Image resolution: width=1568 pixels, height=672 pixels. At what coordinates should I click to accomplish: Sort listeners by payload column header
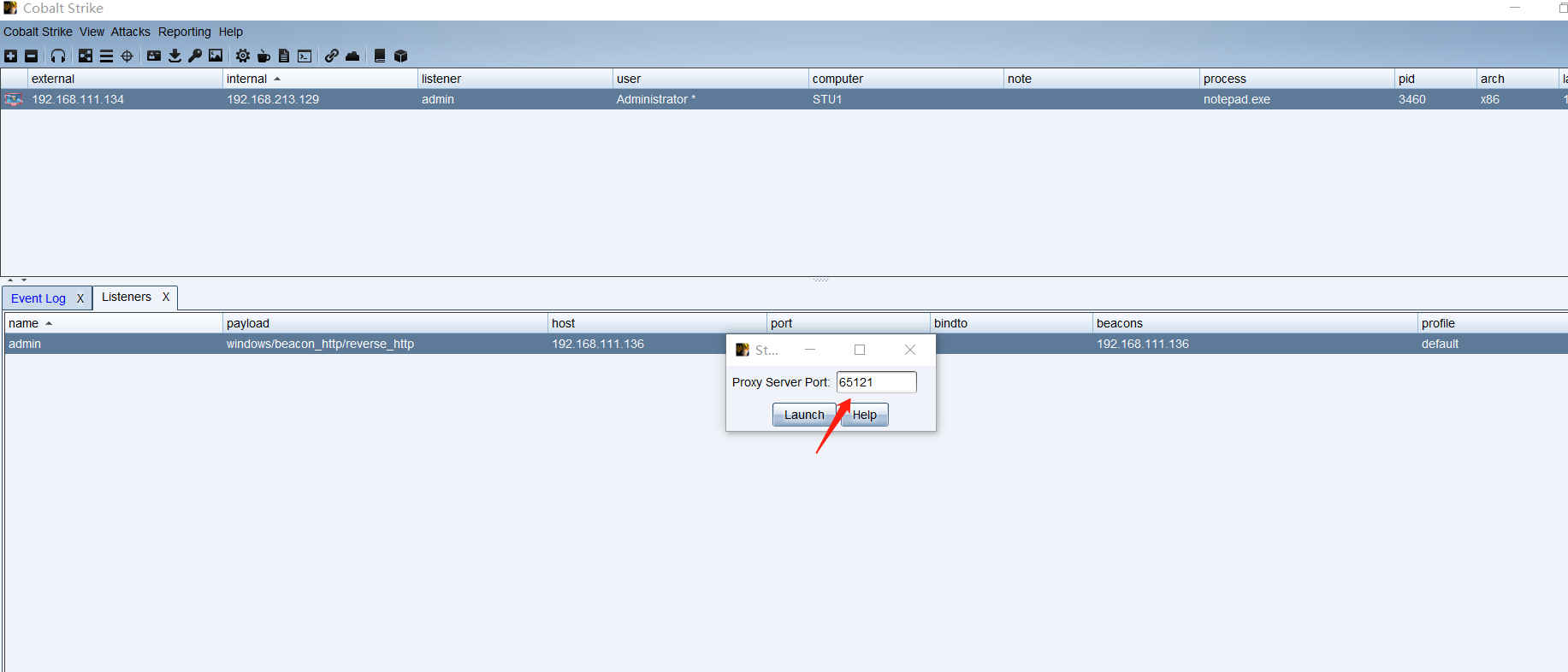pyautogui.click(x=385, y=323)
